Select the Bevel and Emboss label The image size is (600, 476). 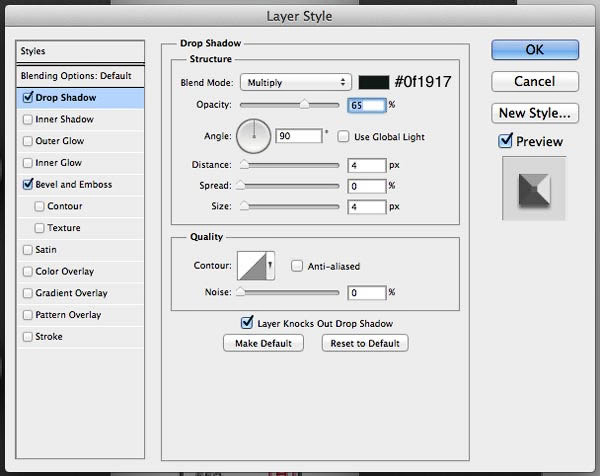(74, 184)
